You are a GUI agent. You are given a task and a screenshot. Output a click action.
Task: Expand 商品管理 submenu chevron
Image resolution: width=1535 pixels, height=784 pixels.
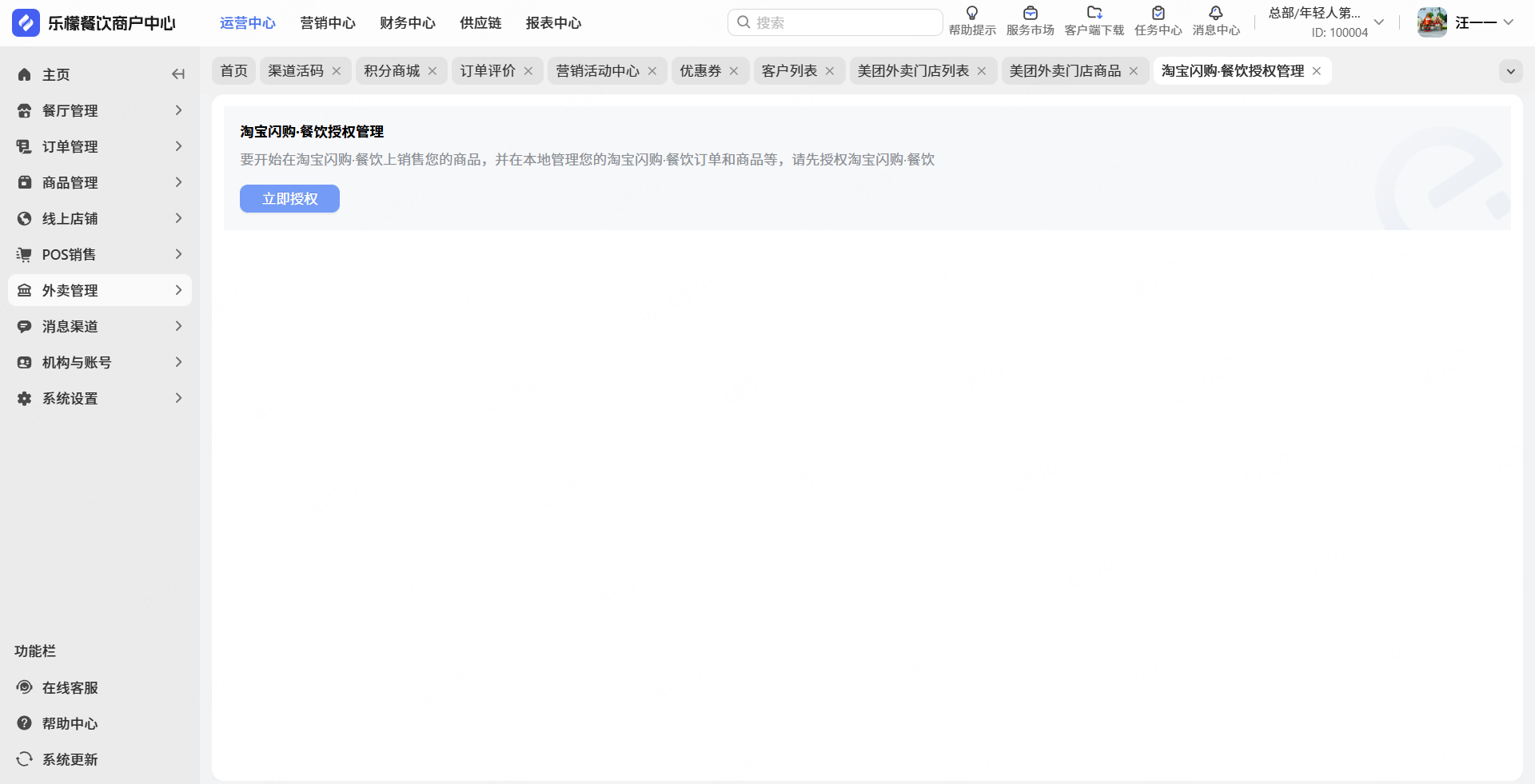pyautogui.click(x=178, y=182)
